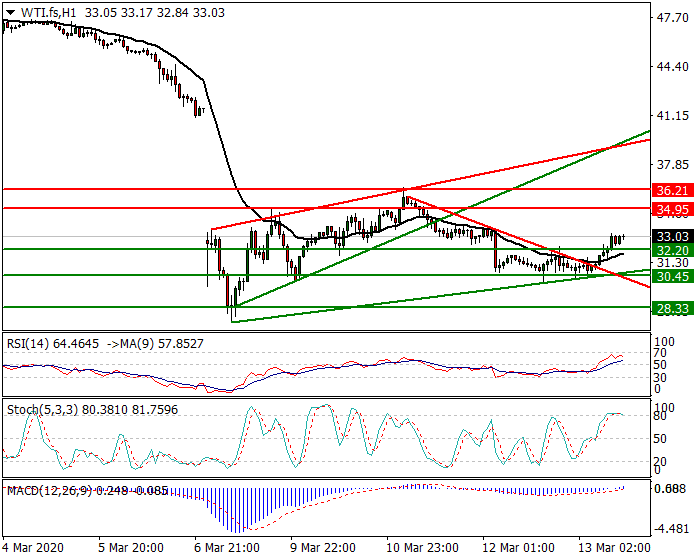Click the 10 Mar 23:00 time label

[x=422, y=547]
